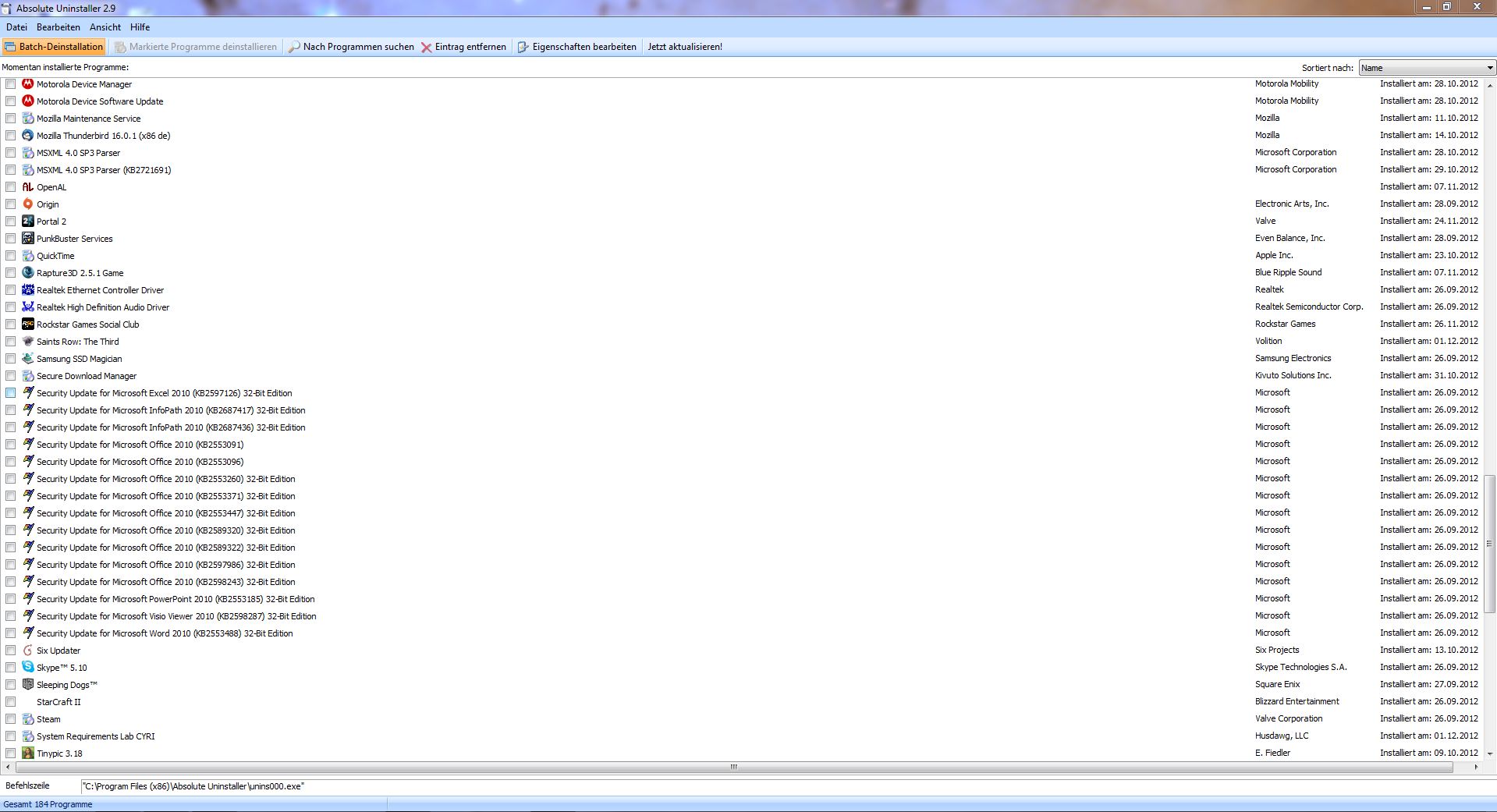The width and height of the screenshot is (1497, 812).
Task: Open the Datei menu
Action: click(16, 27)
